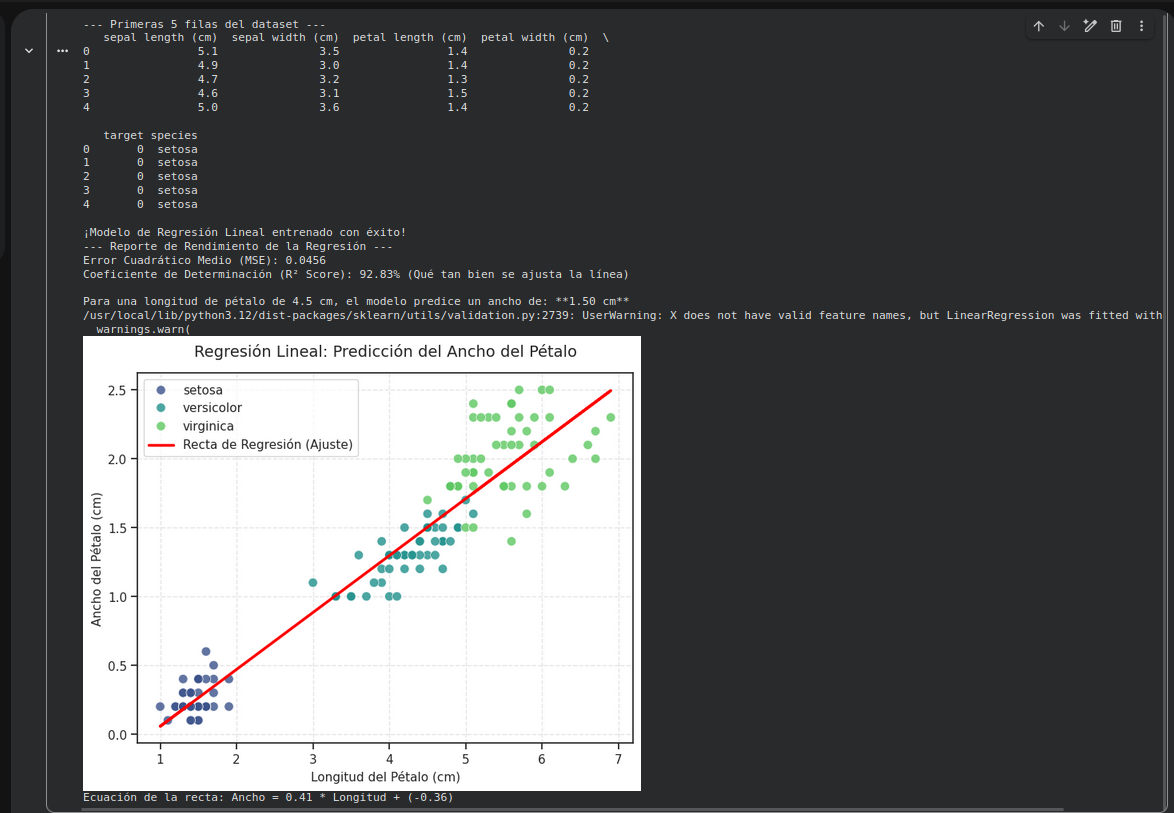Open the output options ellipsis icon
This screenshot has width=1174, height=813.
(62, 51)
